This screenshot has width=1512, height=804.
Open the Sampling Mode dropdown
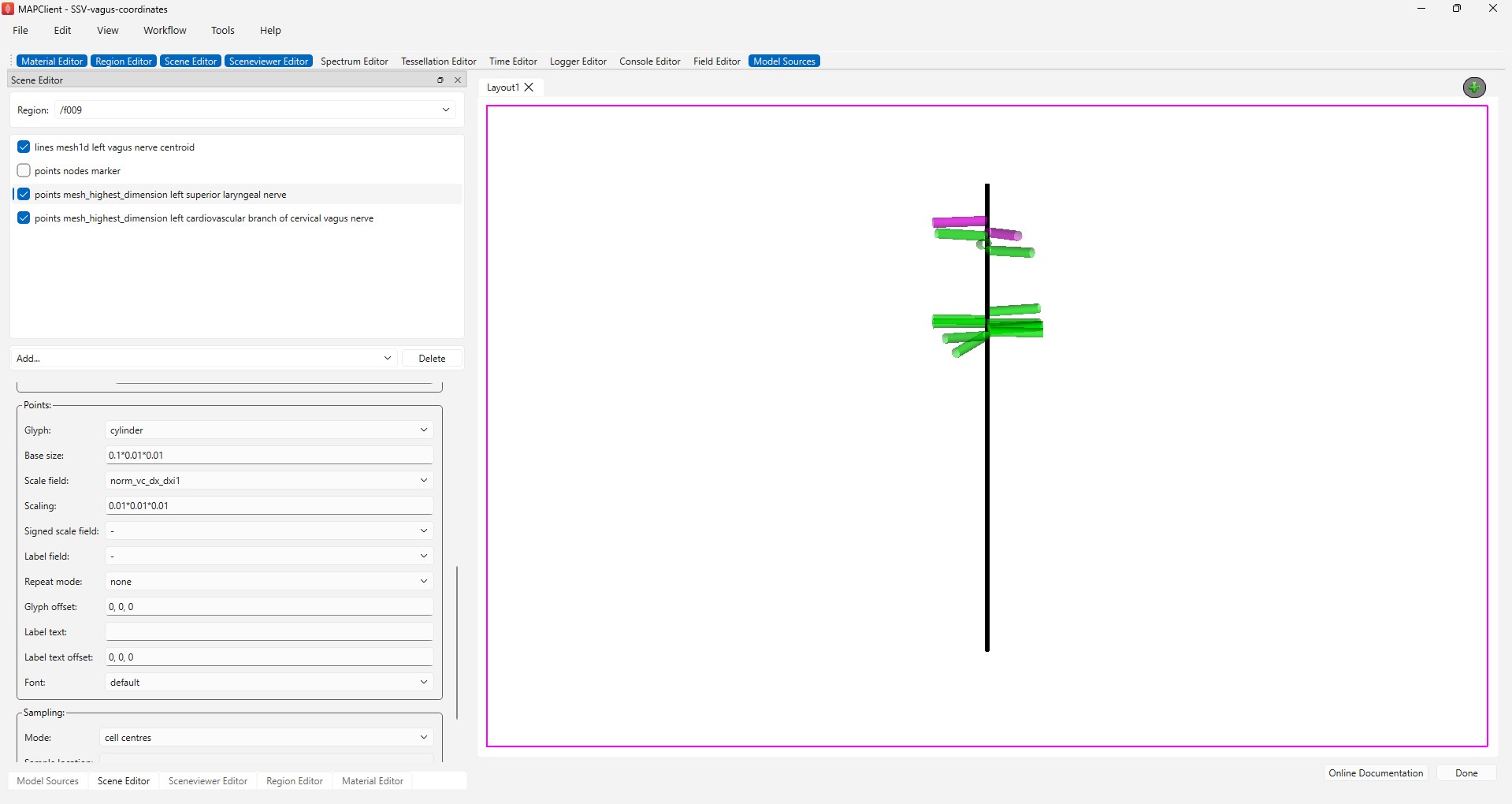(266, 738)
